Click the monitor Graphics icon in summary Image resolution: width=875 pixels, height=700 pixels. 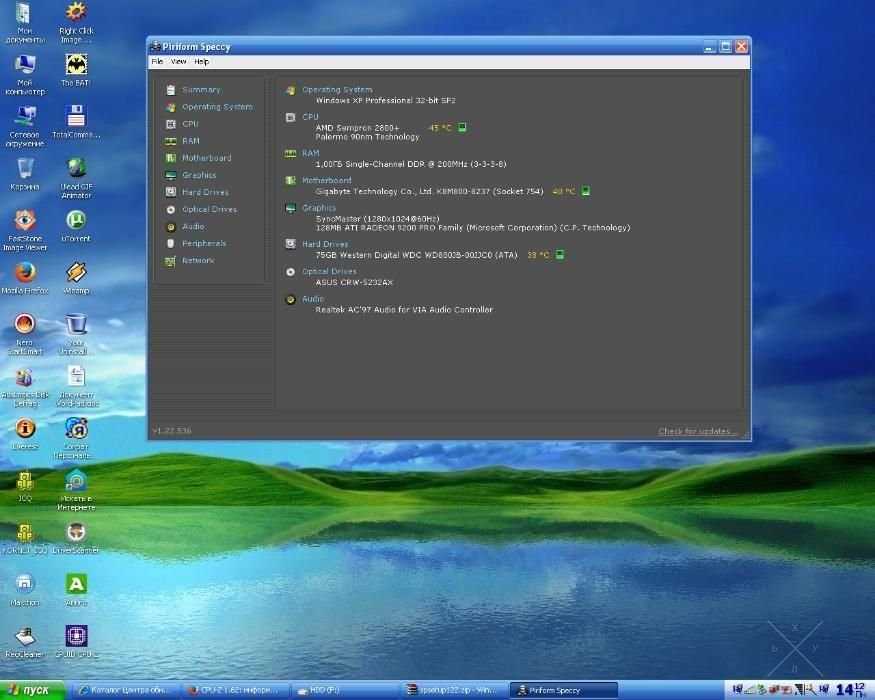click(290, 208)
